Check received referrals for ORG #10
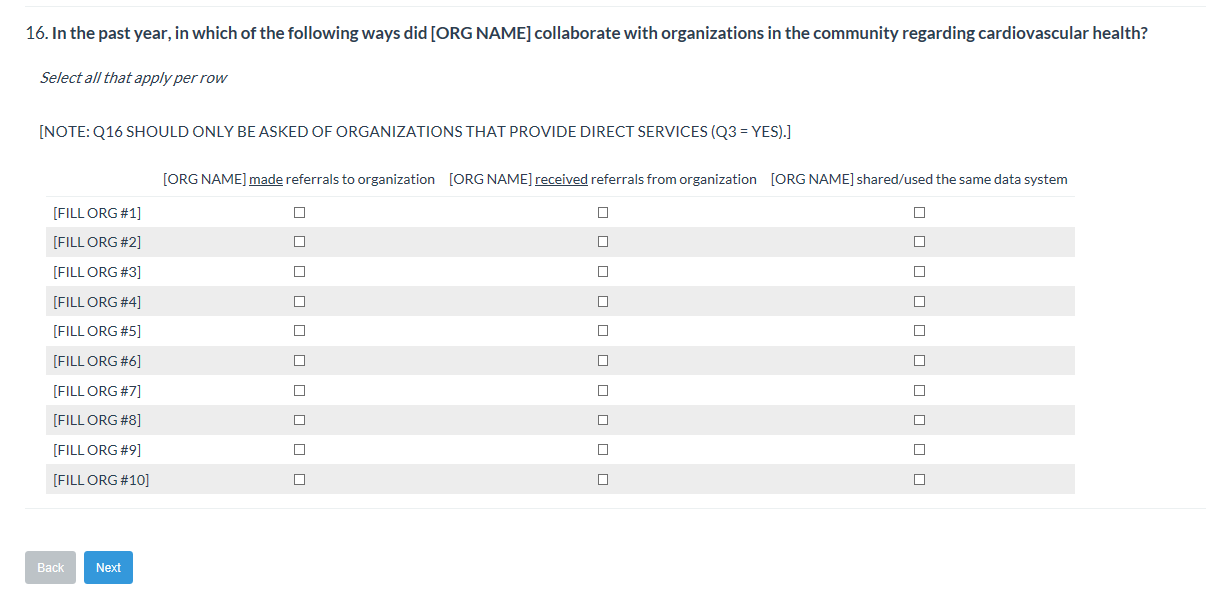The image size is (1211, 594). coord(603,480)
